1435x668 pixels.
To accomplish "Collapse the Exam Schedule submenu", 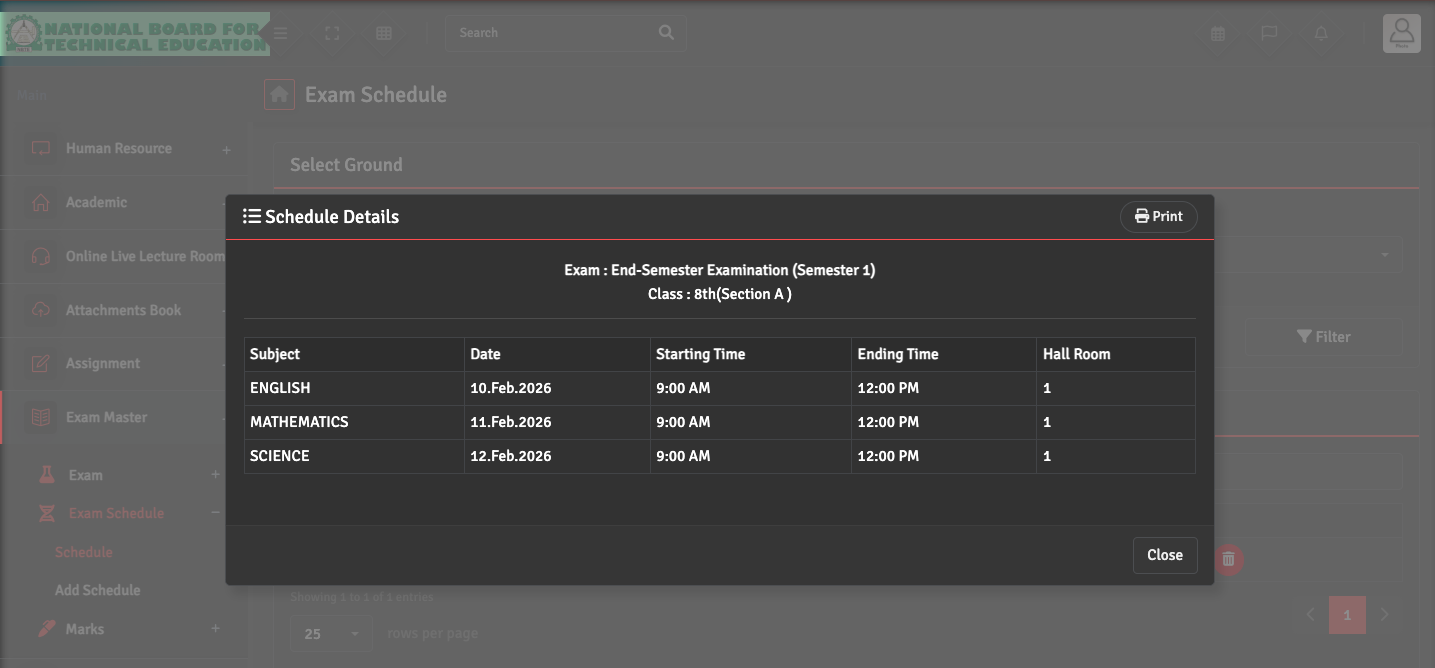I will (215, 513).
